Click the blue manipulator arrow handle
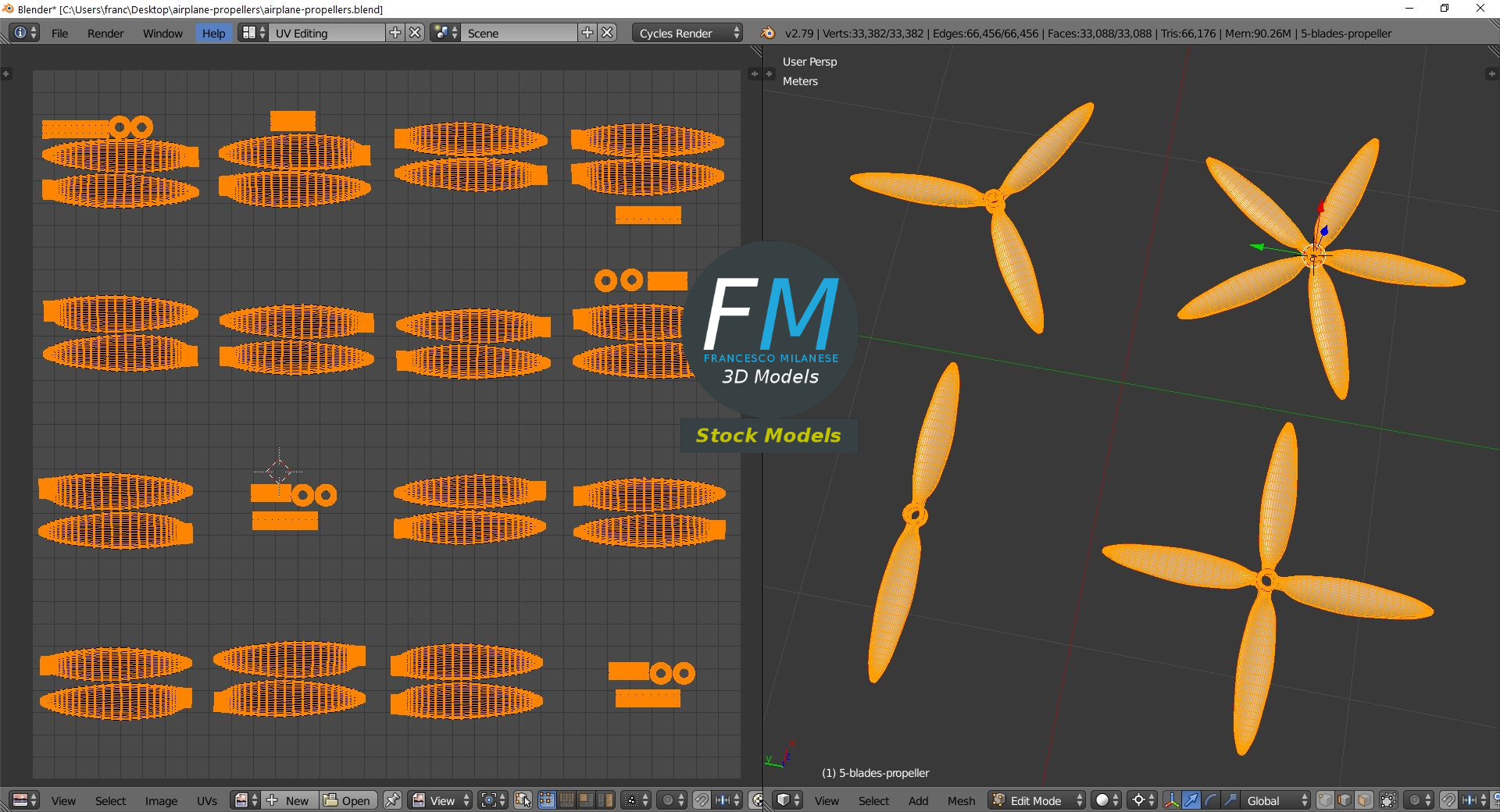 point(1324,231)
